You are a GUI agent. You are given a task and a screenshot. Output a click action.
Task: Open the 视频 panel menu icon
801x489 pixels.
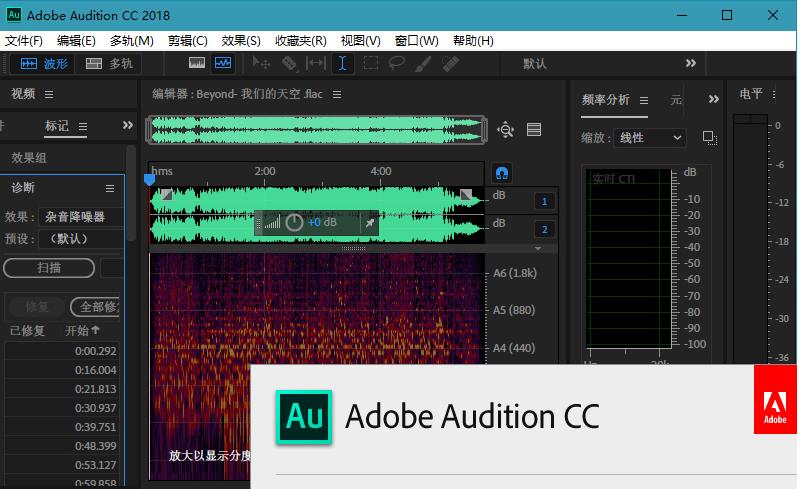click(49, 95)
